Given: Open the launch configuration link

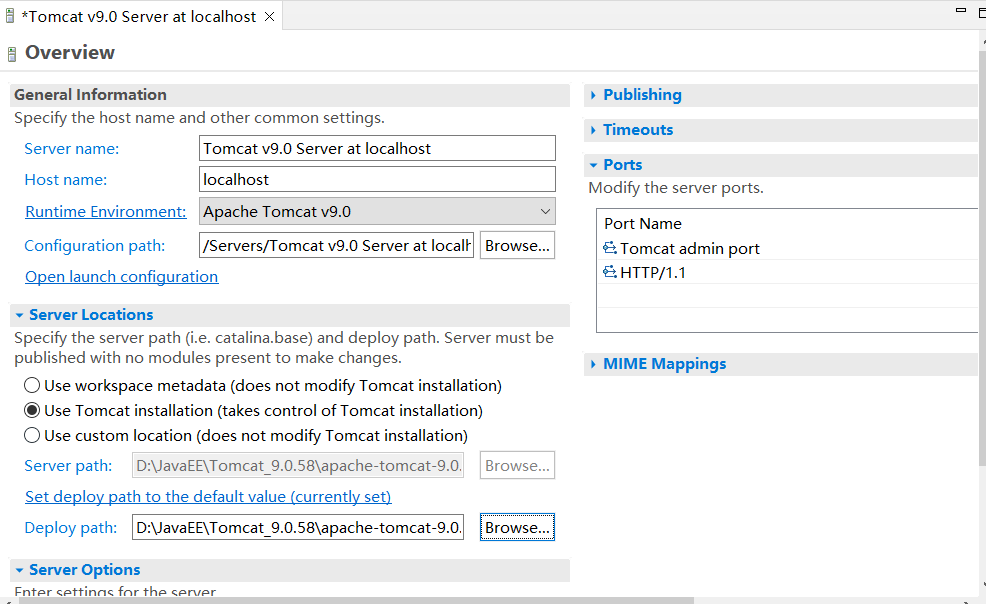Looking at the screenshot, I should pos(121,276).
